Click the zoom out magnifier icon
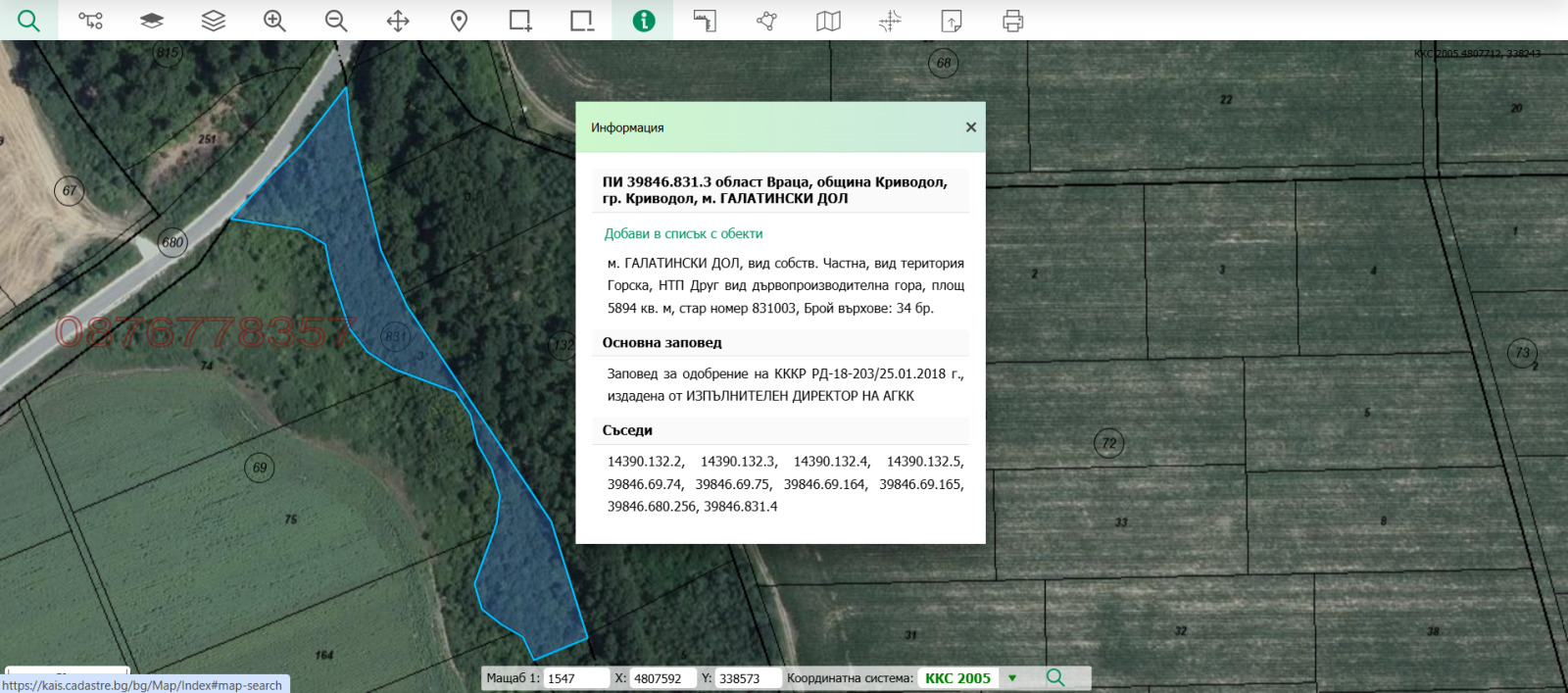1568x693 pixels. pos(336,21)
